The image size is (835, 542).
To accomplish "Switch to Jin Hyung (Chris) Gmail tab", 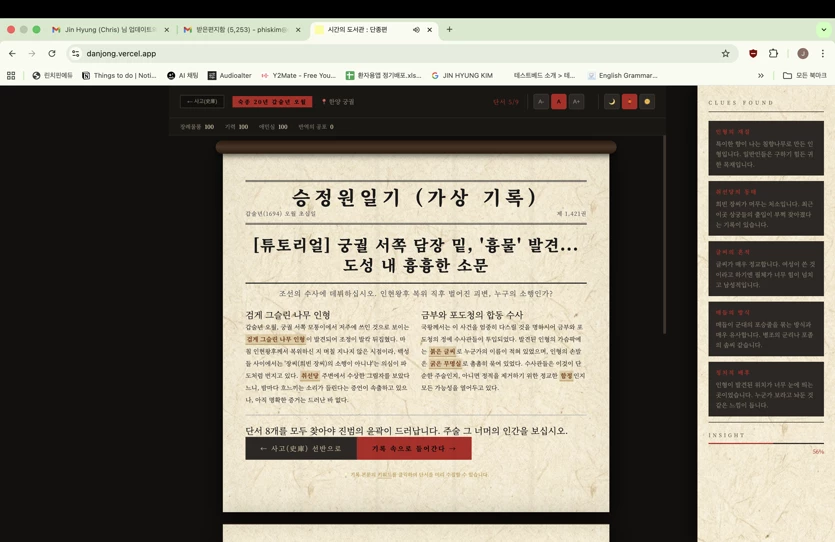I will click(x=110, y=30).
